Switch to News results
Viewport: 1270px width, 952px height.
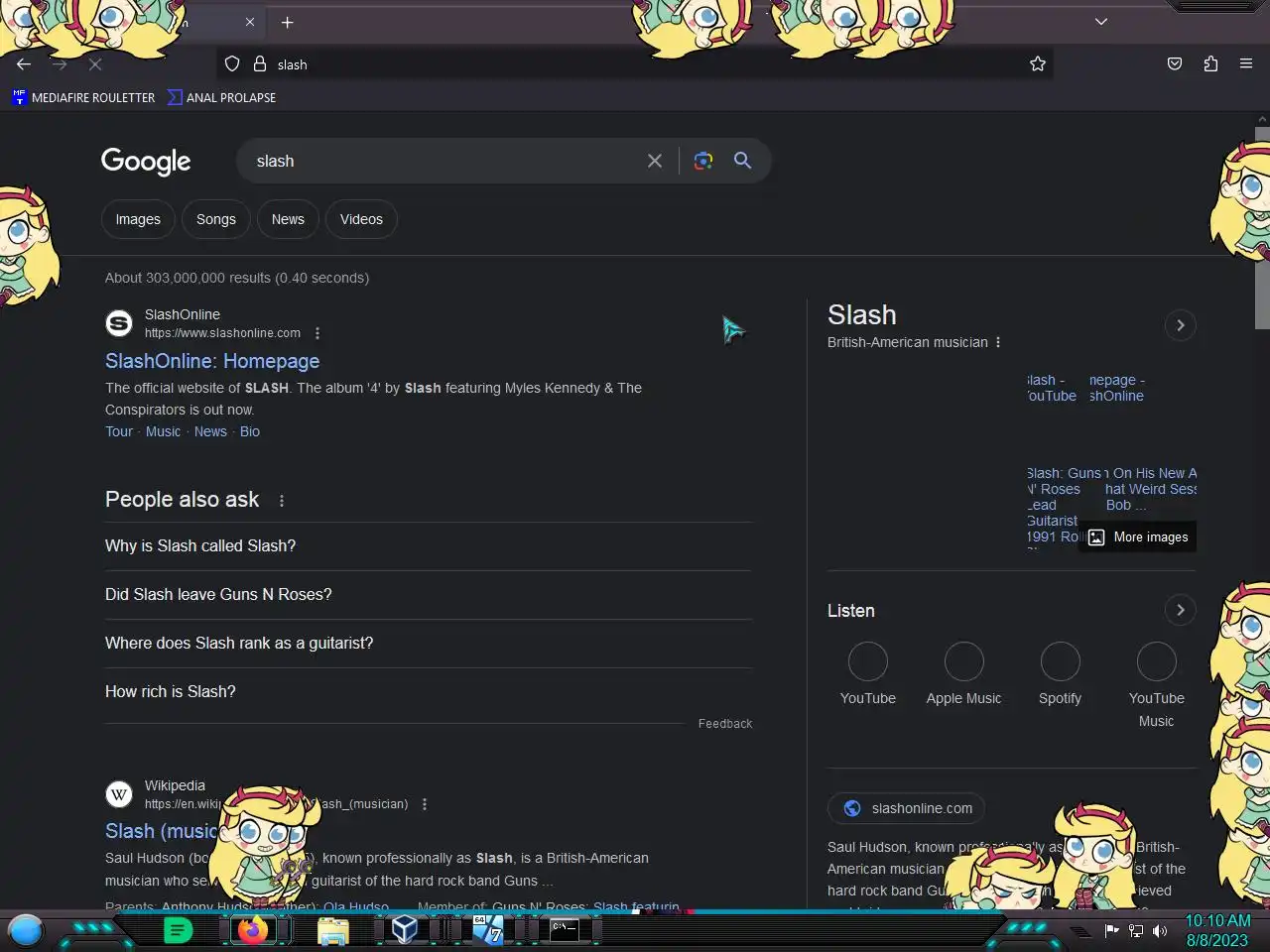pos(288,219)
